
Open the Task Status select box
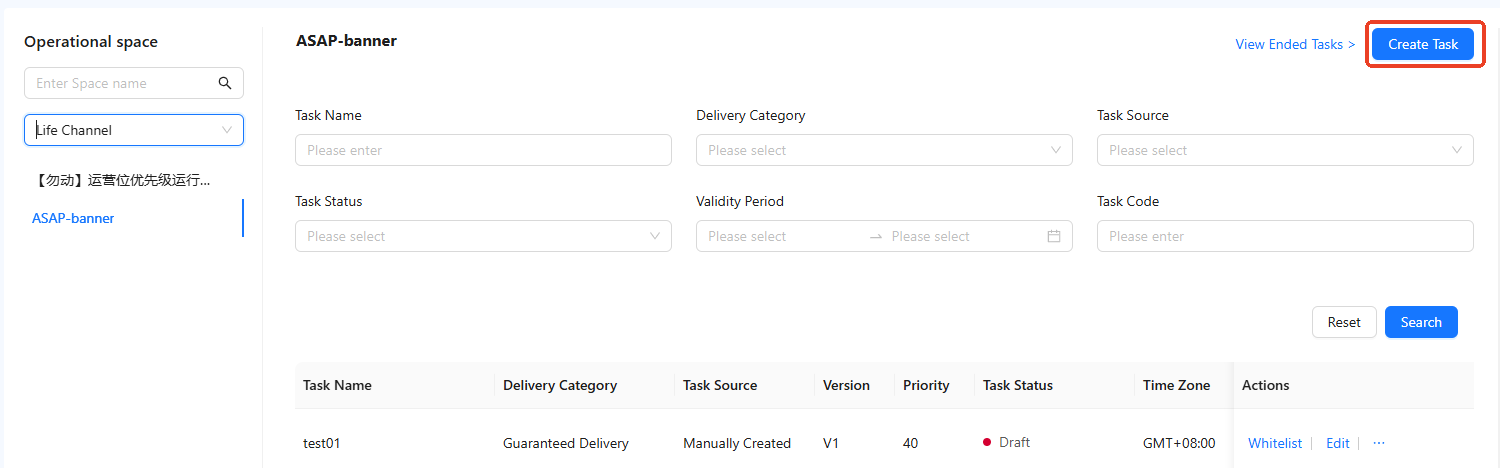point(483,236)
